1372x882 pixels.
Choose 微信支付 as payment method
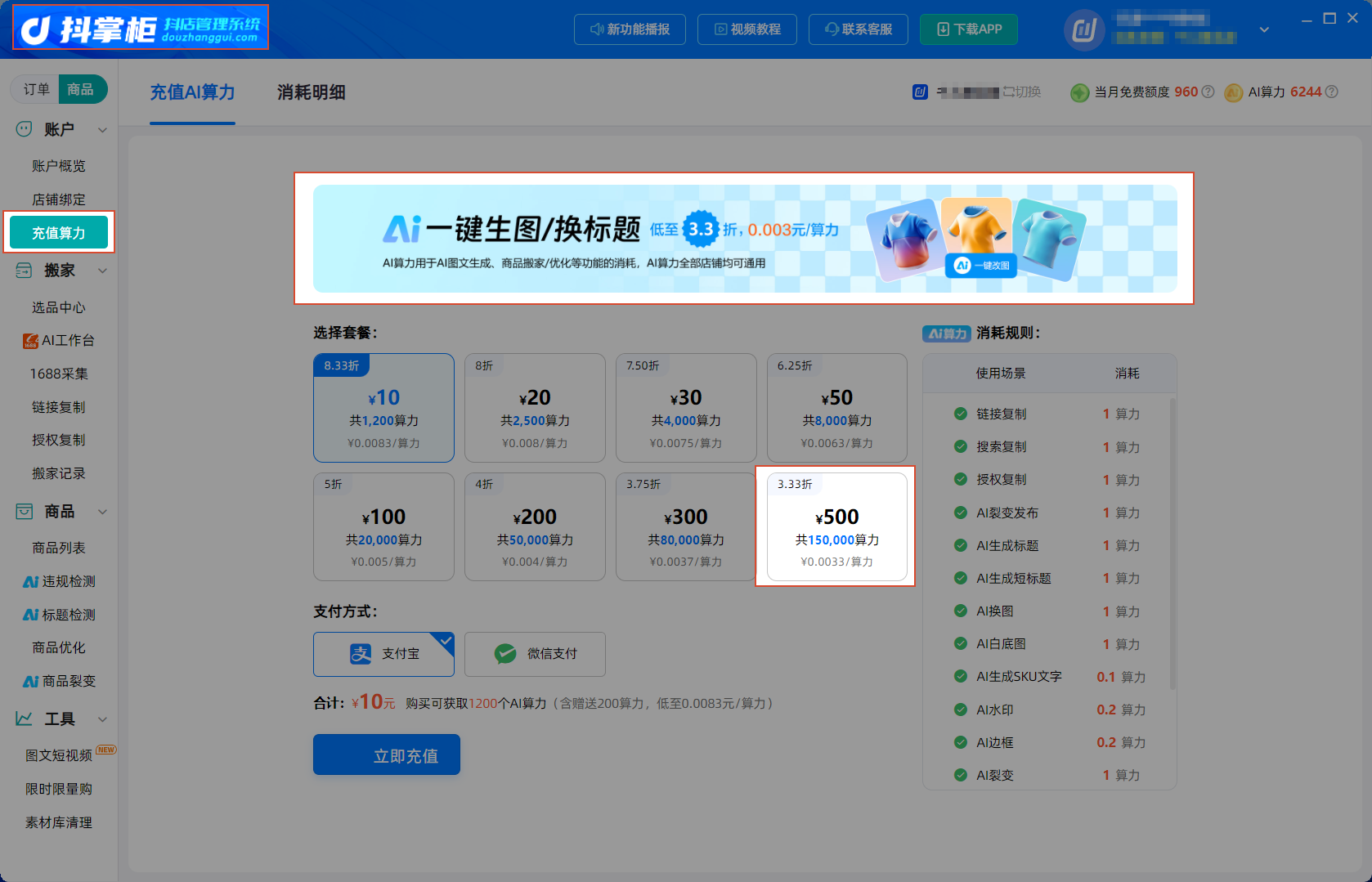535,654
